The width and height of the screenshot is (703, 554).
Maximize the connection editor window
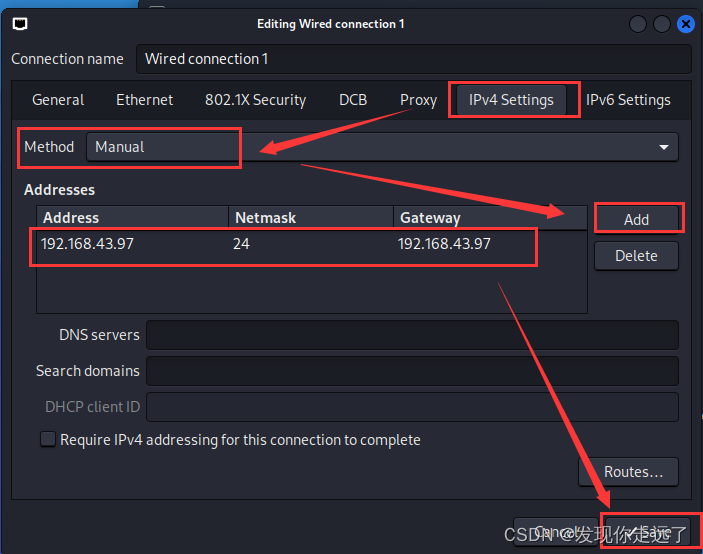click(662, 24)
